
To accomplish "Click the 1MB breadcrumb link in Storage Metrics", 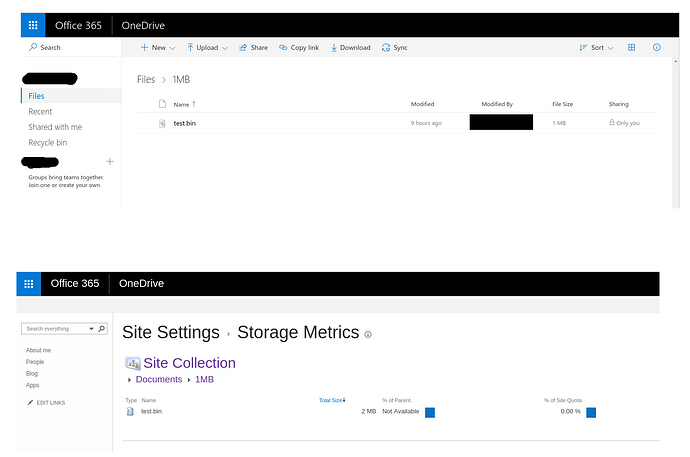I will pos(205,379).
